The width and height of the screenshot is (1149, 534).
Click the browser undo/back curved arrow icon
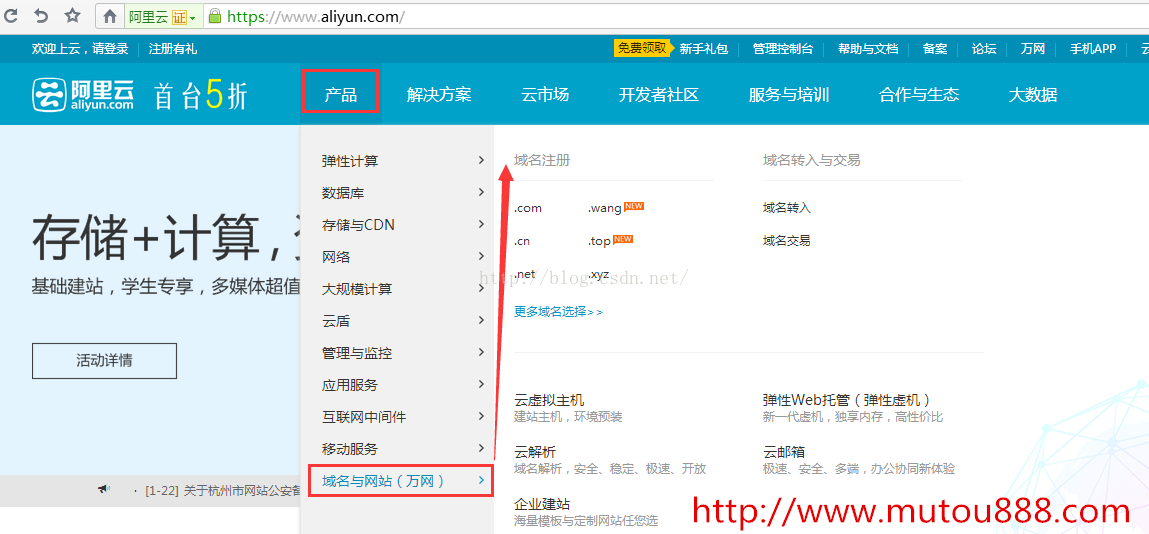pyautogui.click(x=41, y=15)
